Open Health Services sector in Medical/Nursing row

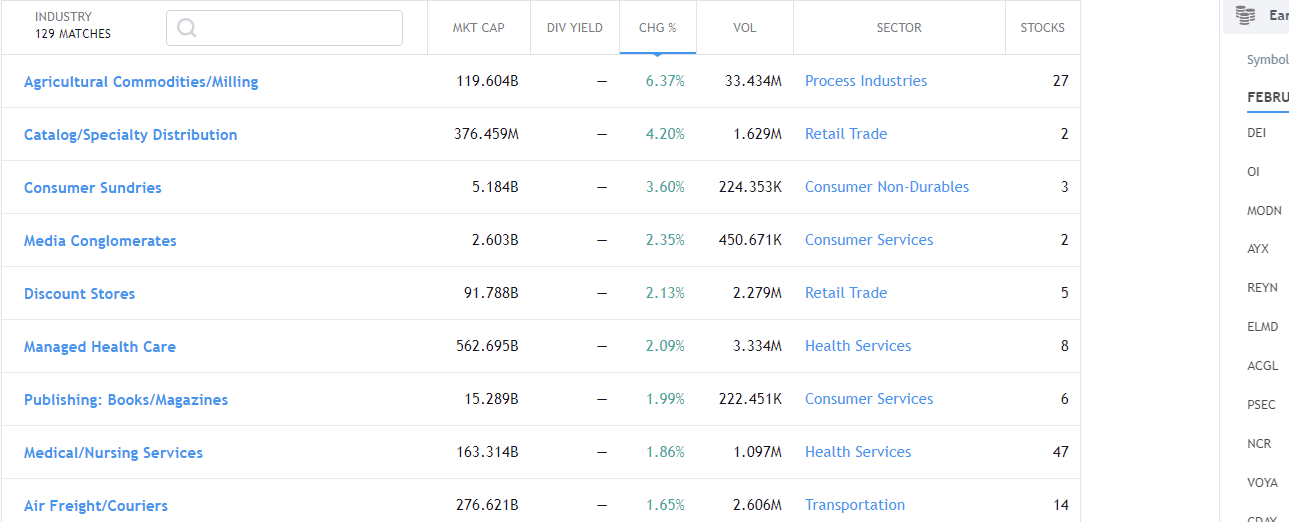858,452
